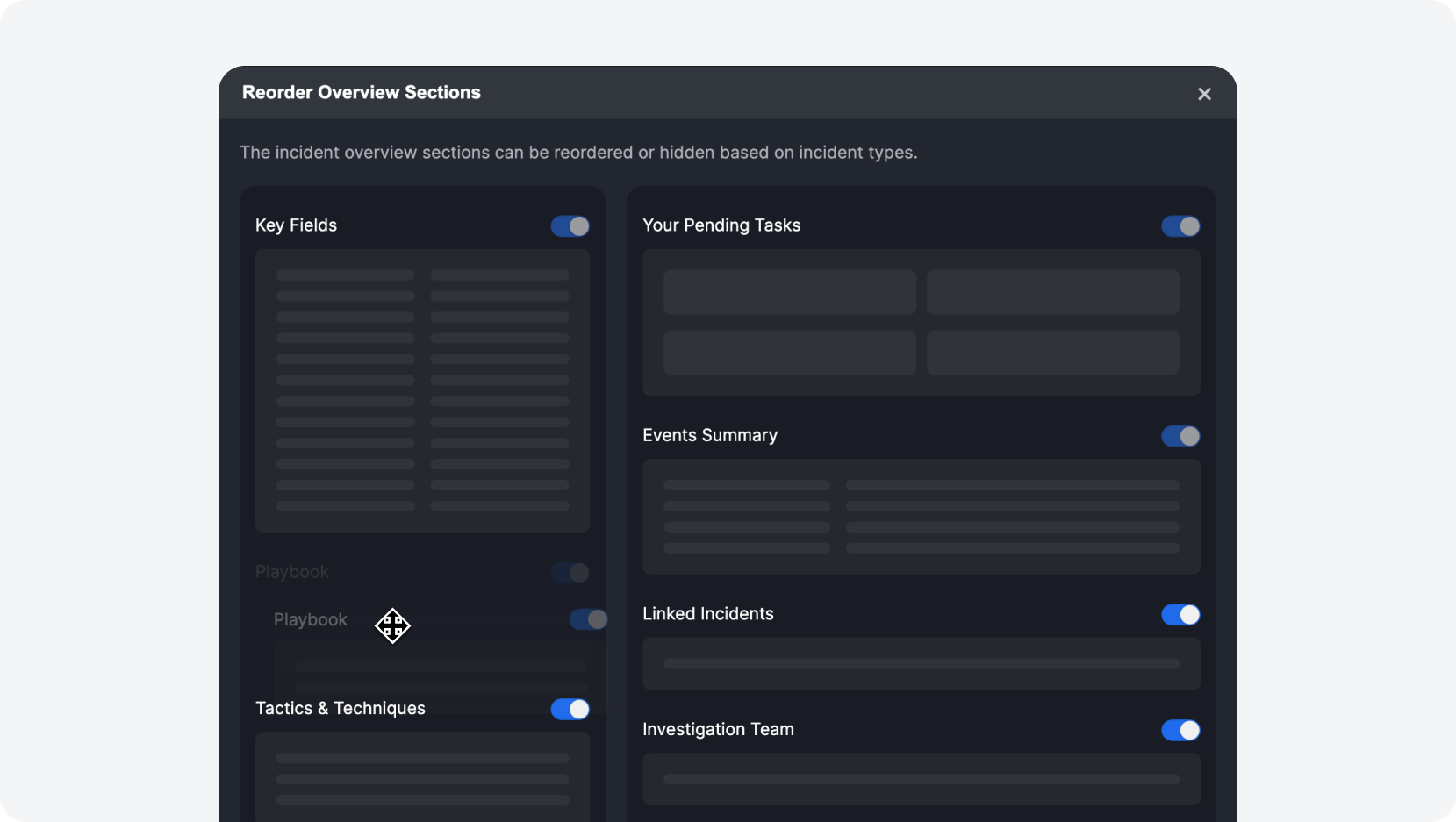The width and height of the screenshot is (1456, 822).
Task: Select the Events Summary preview card
Action: tap(921, 517)
